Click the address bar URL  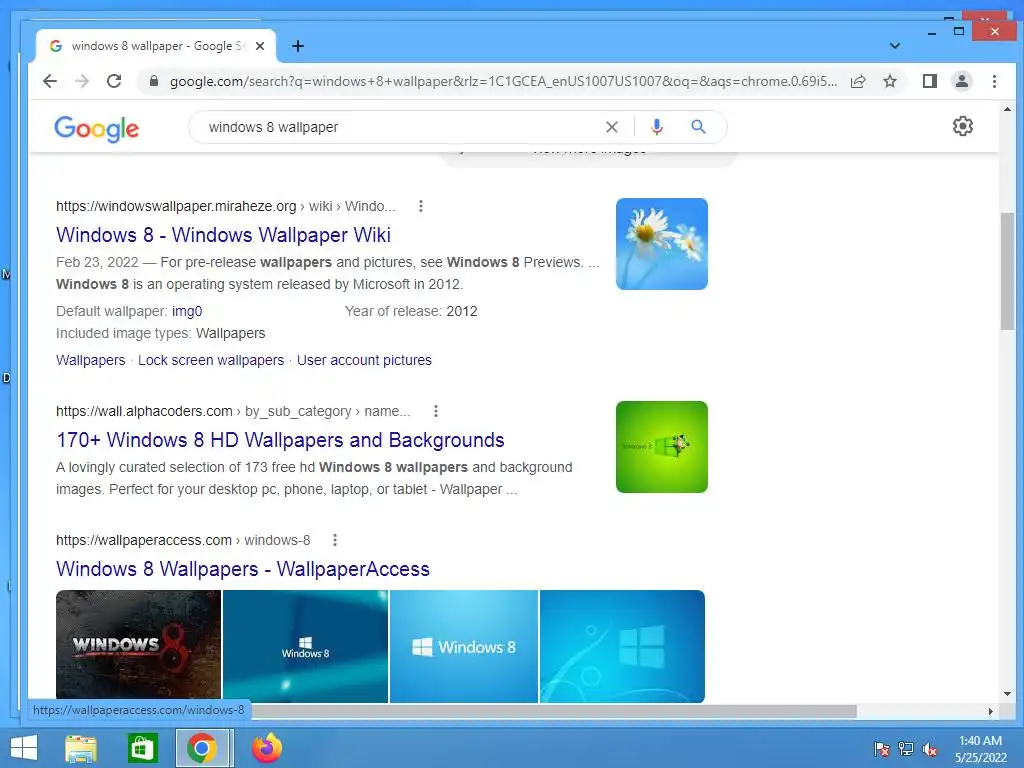(x=503, y=81)
